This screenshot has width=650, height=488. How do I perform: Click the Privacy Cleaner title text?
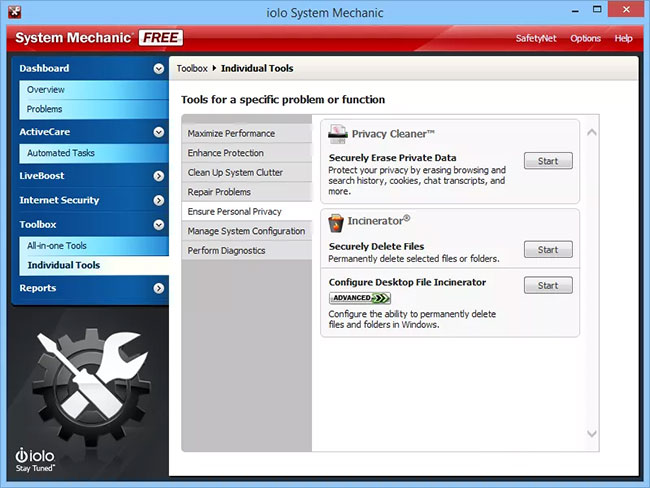(393, 134)
